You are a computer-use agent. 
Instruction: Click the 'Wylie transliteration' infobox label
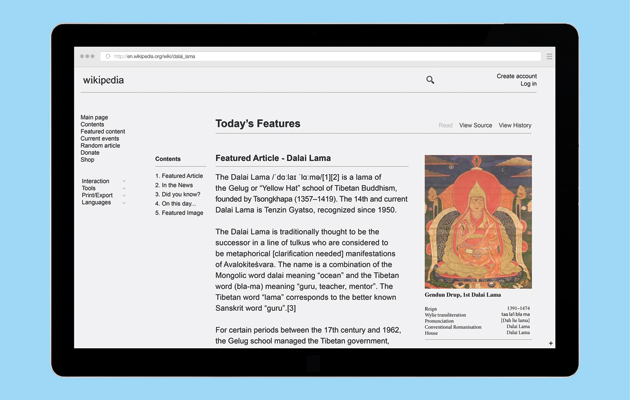pyautogui.click(x=445, y=315)
